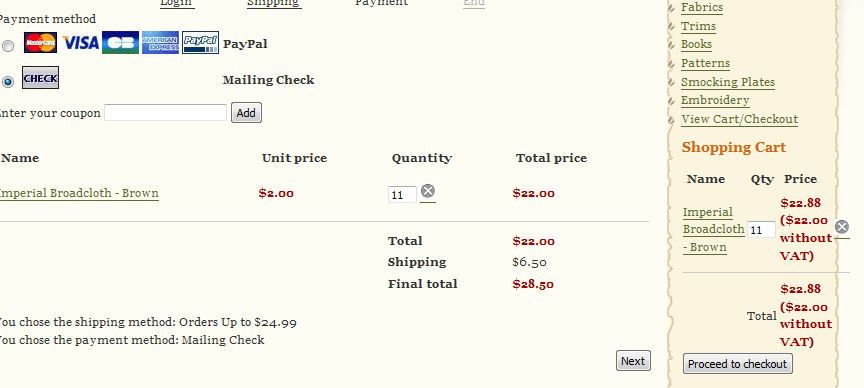The height and width of the screenshot is (388, 864).
Task: Open the Smocking Plates category
Action: click(x=728, y=82)
